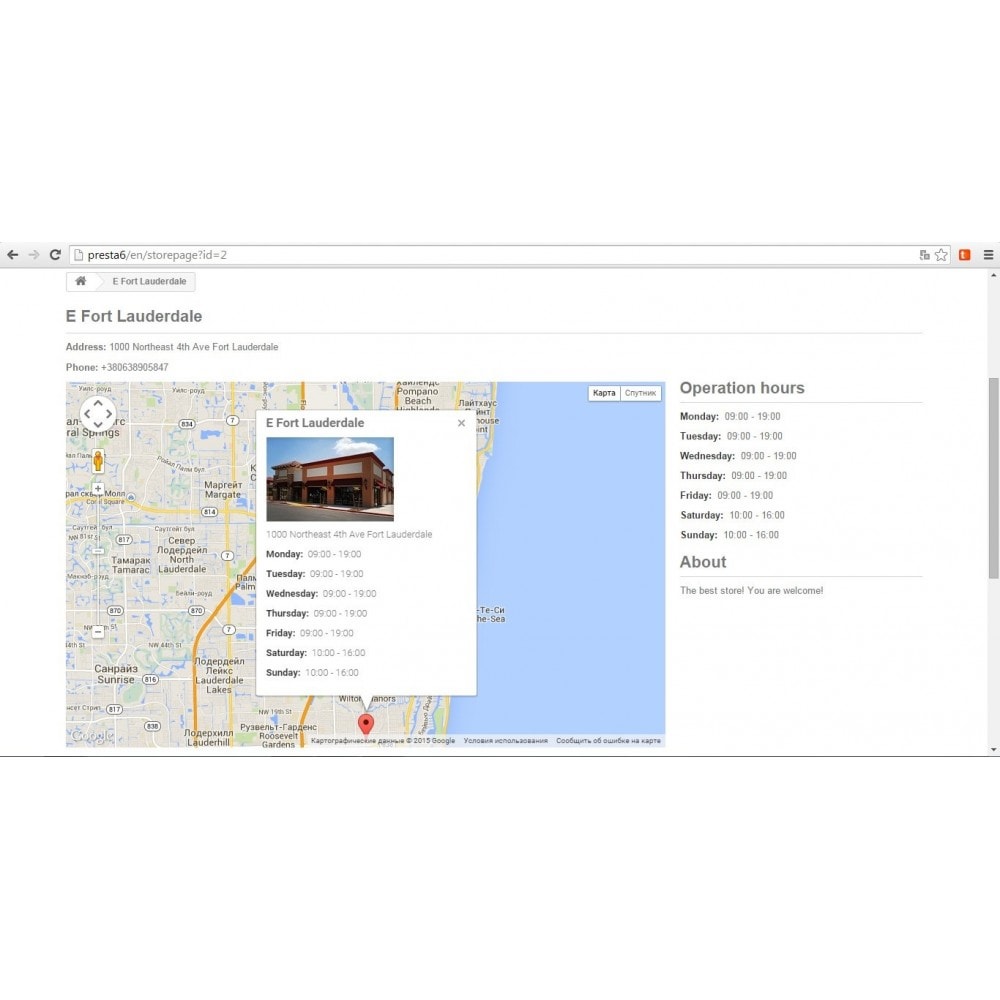Image resolution: width=1000 pixels, height=1000 pixels.
Task: Click the red map marker pin
Action: (365, 724)
